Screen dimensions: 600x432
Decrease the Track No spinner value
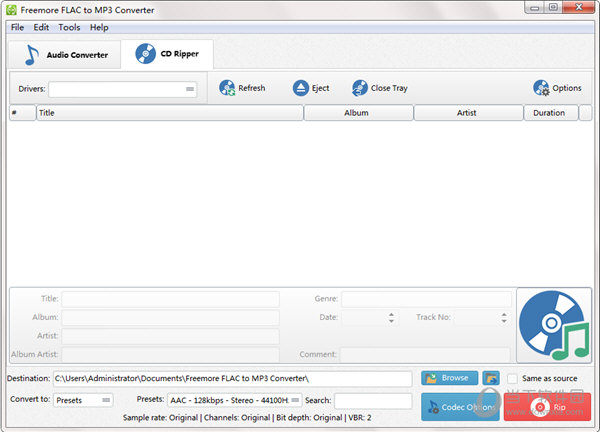[x=504, y=321]
